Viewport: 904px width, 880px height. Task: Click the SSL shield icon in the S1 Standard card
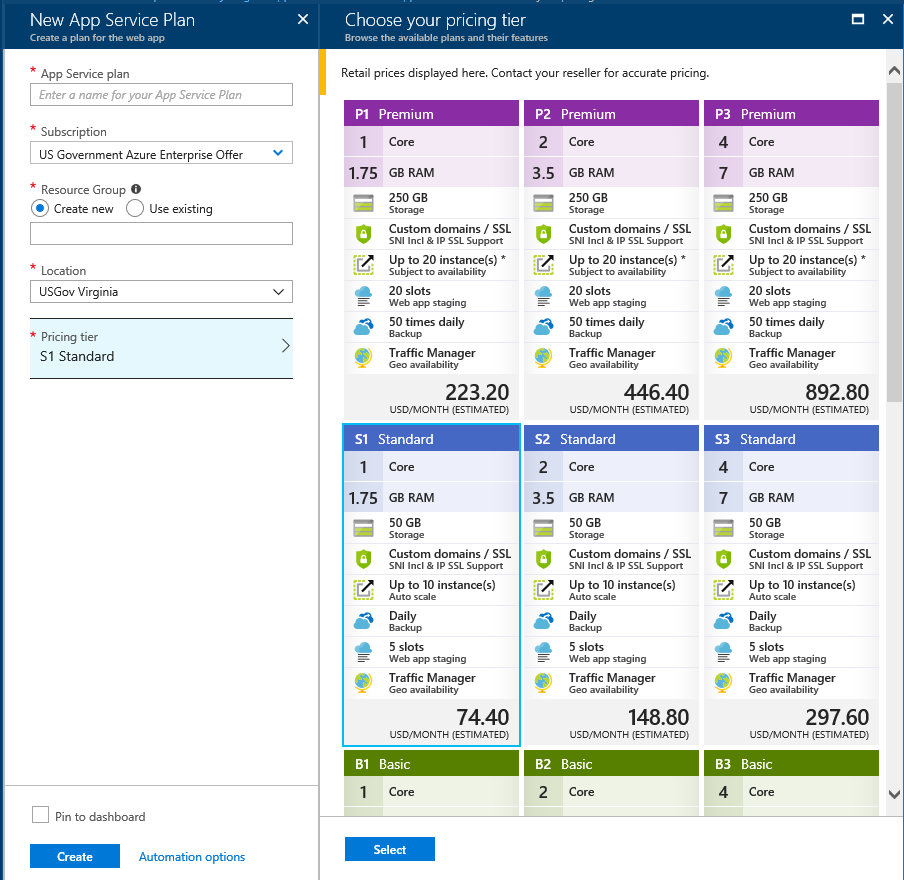click(x=363, y=559)
